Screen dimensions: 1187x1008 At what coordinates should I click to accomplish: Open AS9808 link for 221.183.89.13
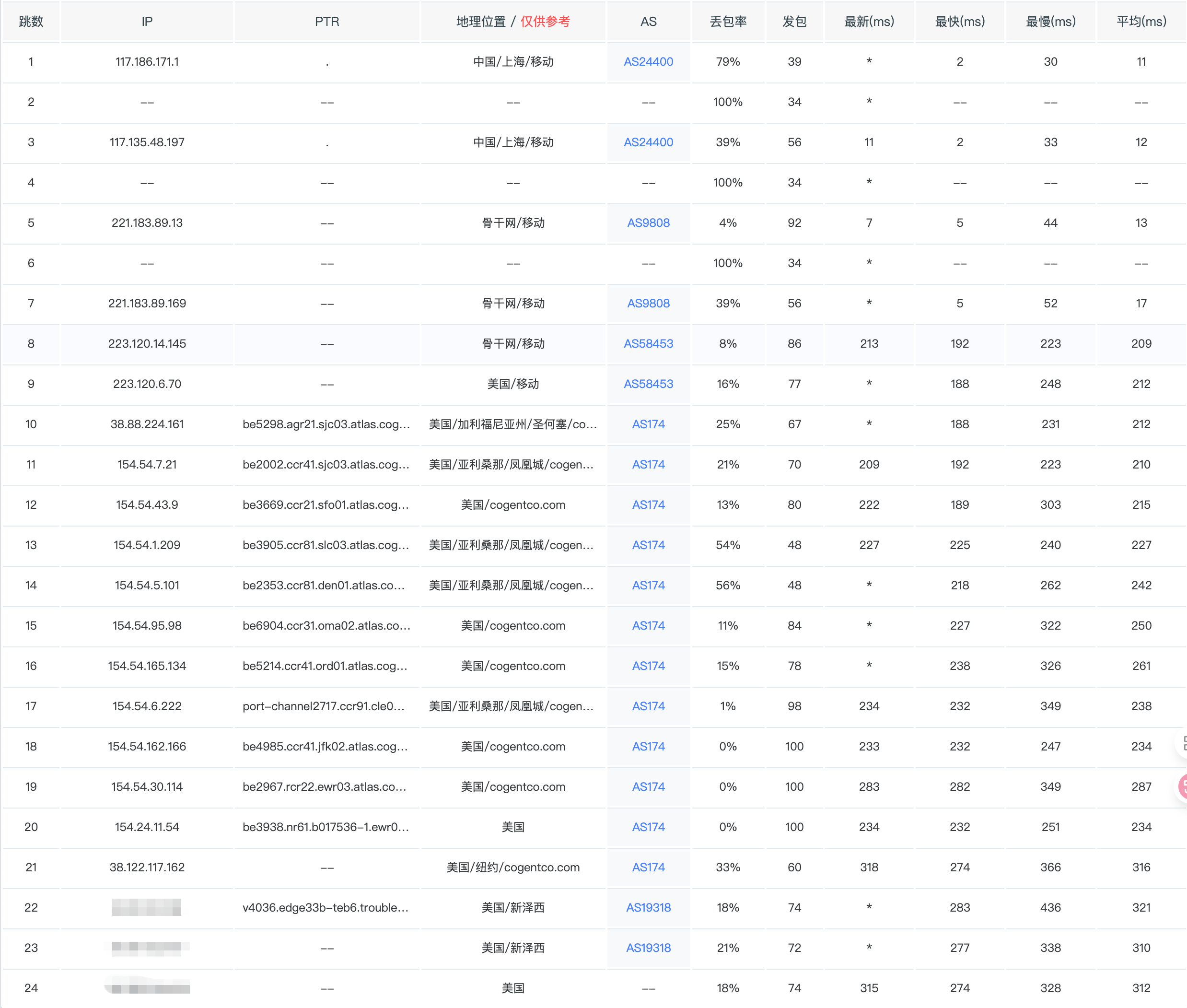point(648,223)
